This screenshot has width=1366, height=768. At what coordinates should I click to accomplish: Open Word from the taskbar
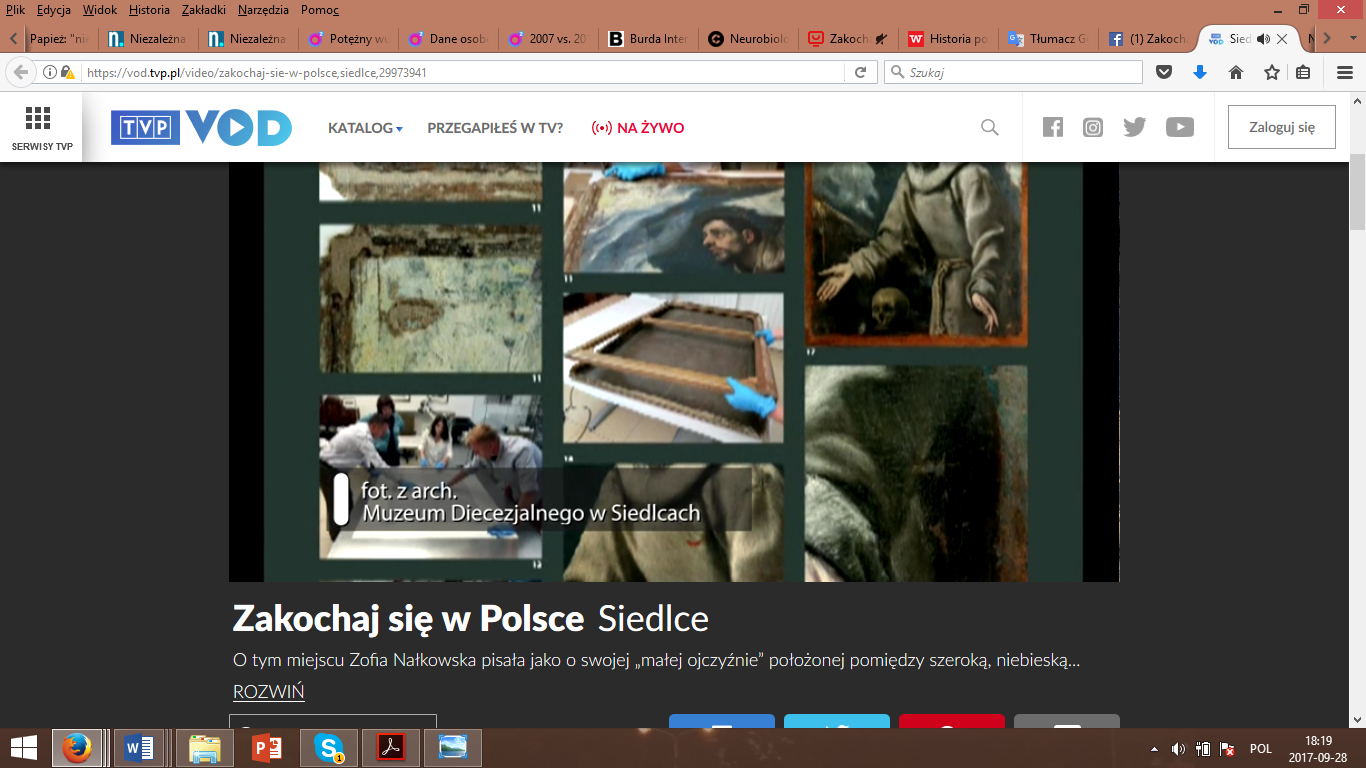tap(140, 747)
